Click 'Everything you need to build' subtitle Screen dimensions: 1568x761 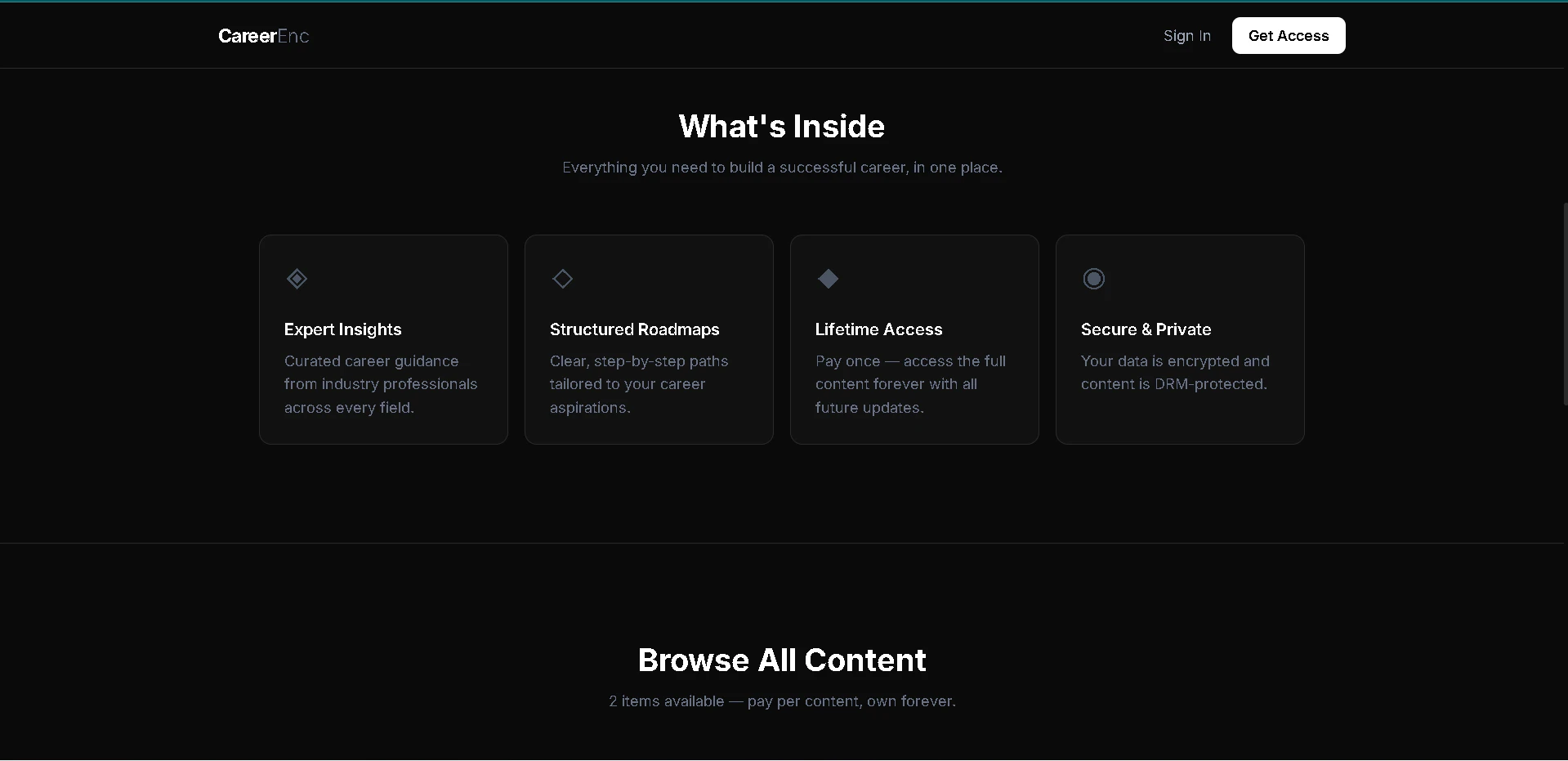coord(782,168)
